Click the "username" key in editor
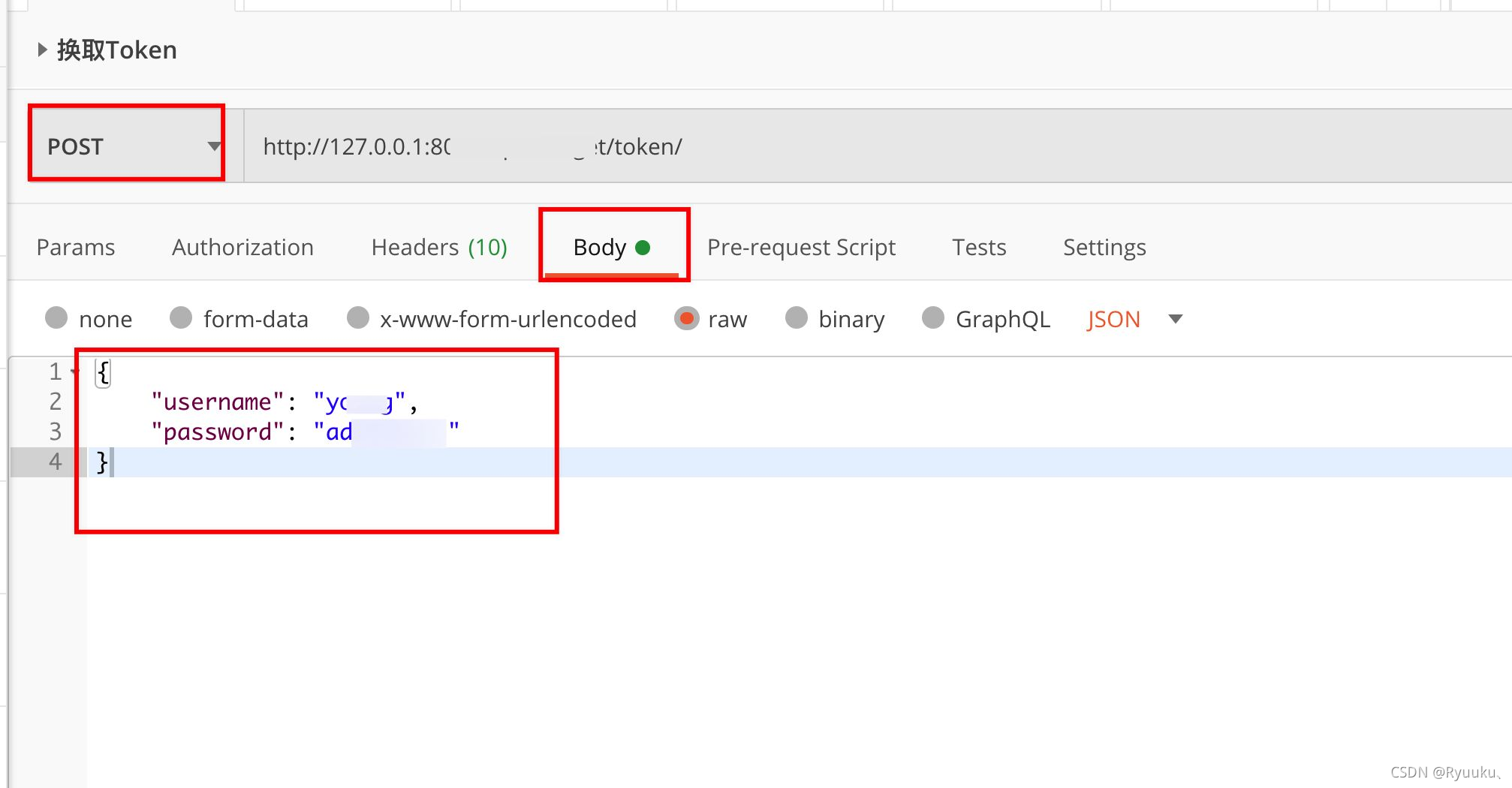Viewport: 1512px width, 788px height. 218,402
